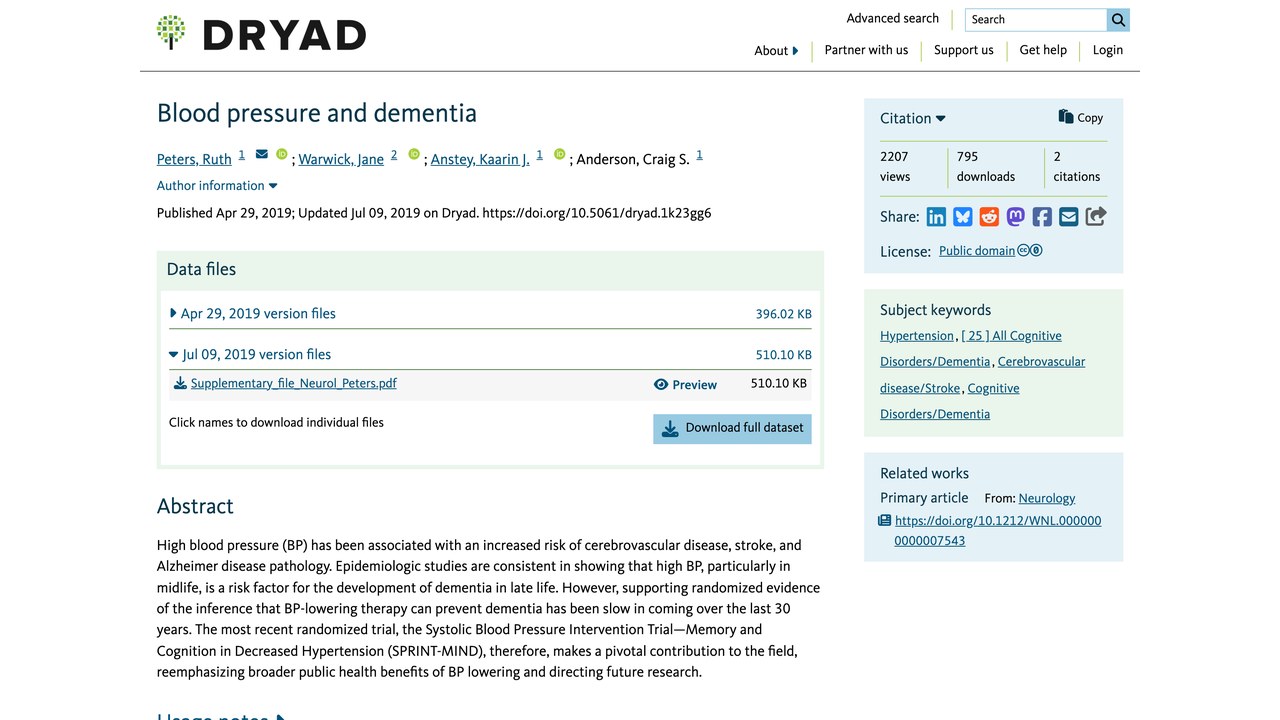Viewport: 1280px width, 720px height.
Task: Open the About menu
Action: point(776,51)
